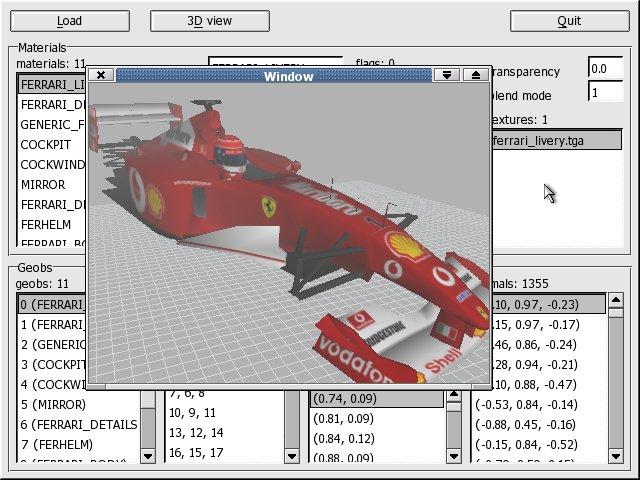Click the Window title bar

point(274,76)
